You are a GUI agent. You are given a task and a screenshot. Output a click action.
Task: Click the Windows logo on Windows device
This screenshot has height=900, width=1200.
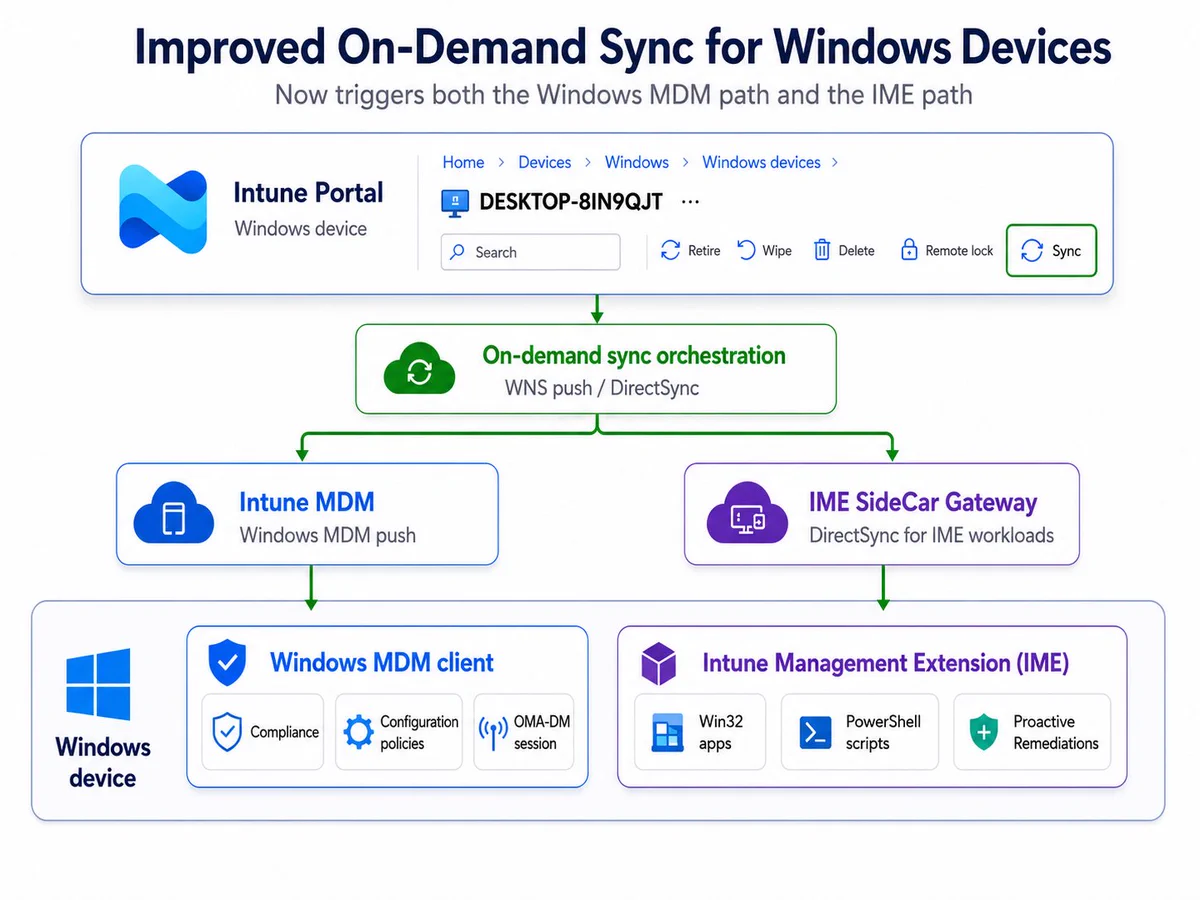[x=98, y=685]
